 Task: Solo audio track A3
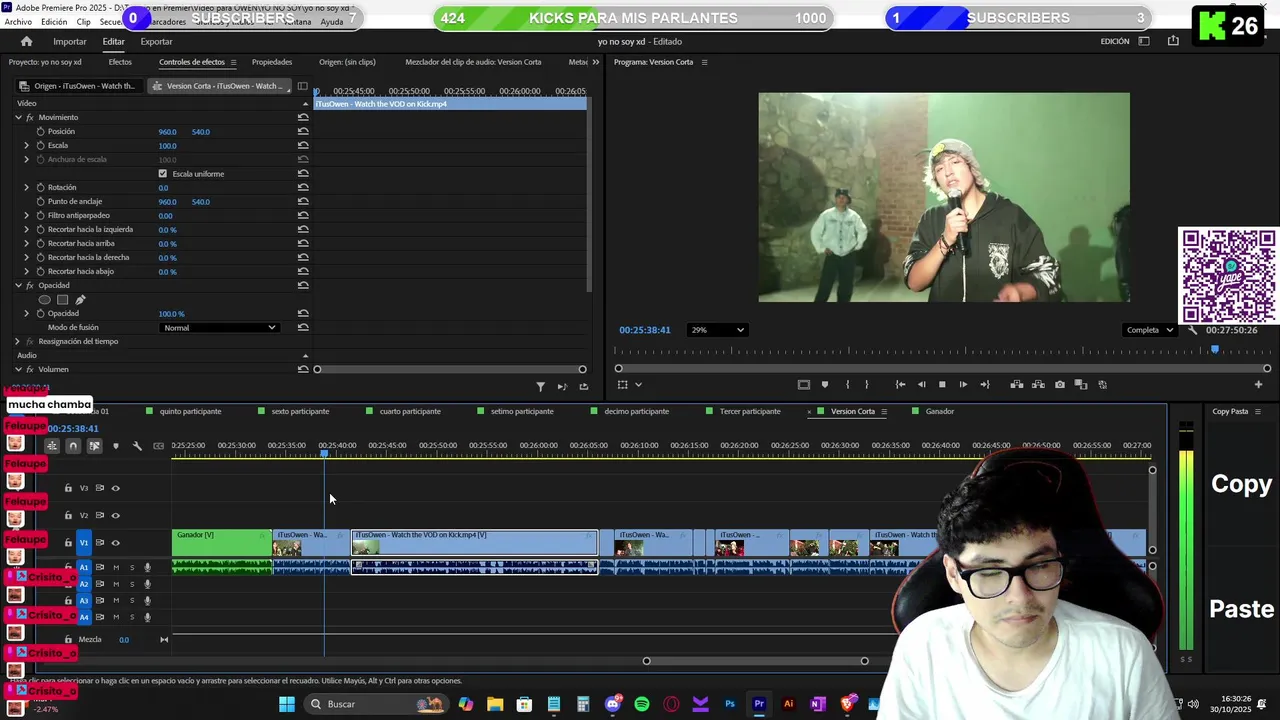(131, 600)
